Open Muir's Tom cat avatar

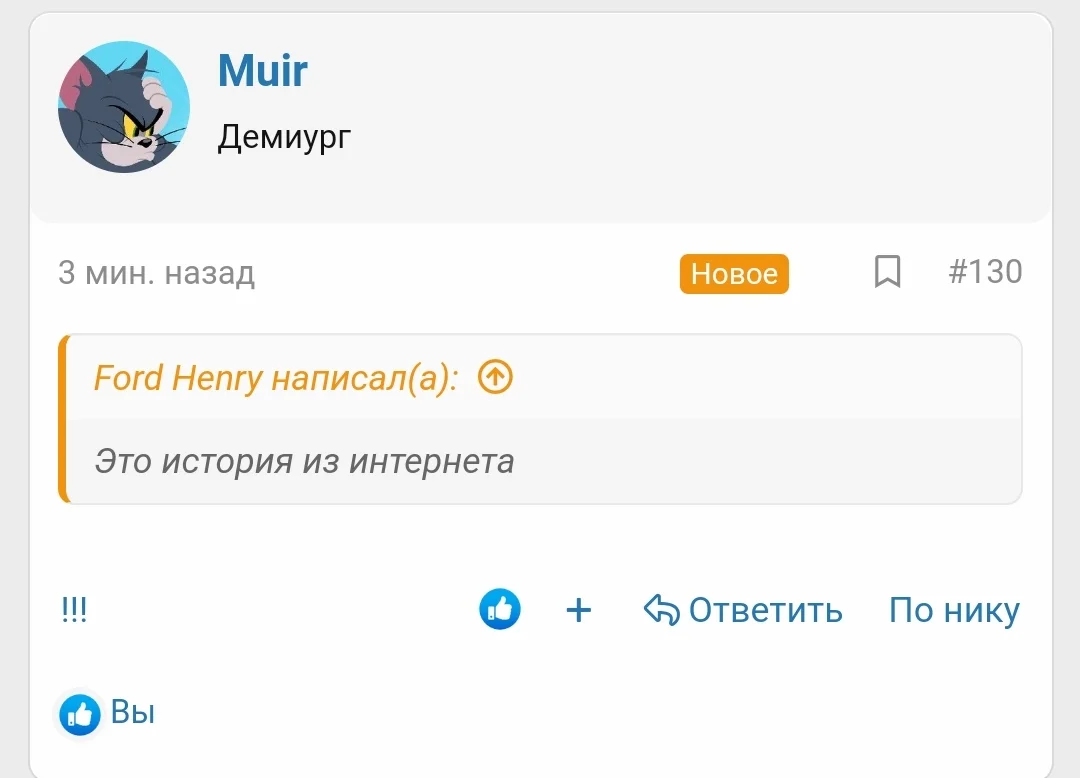[x=124, y=107]
